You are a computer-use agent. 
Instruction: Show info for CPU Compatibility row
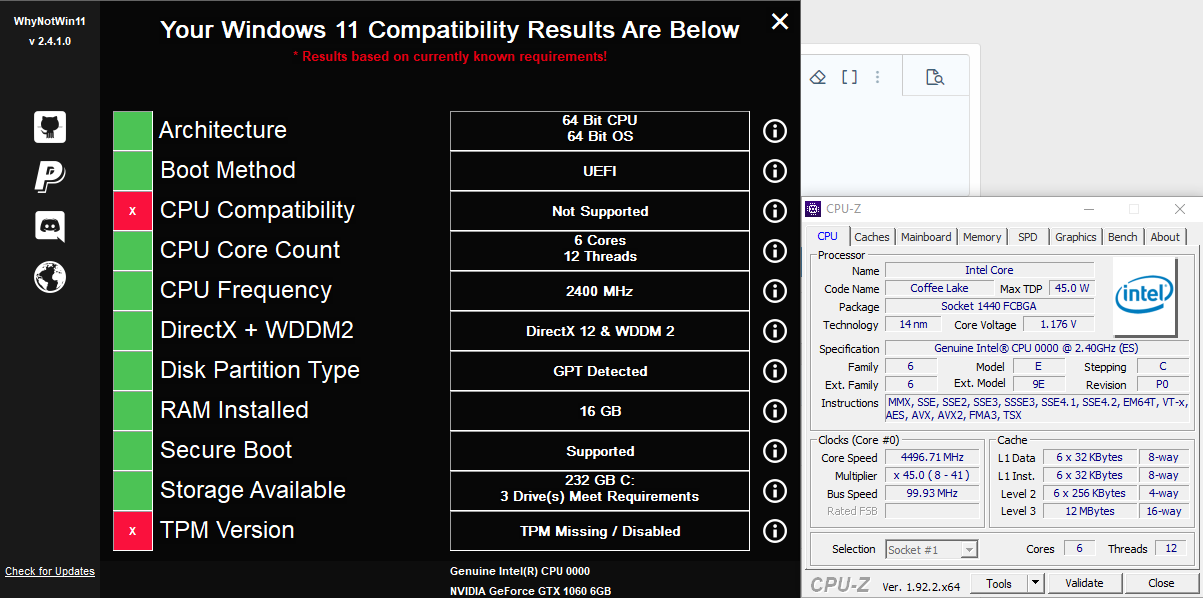point(775,211)
